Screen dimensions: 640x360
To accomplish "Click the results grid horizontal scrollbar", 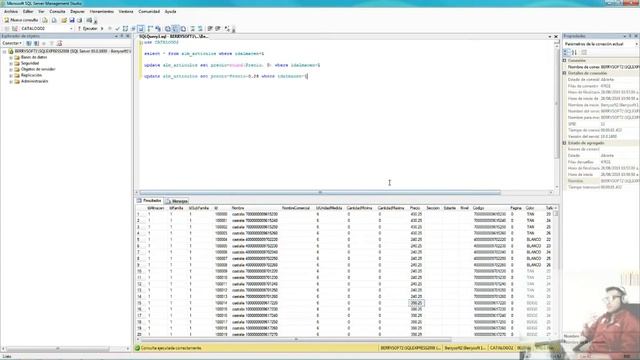I will point(295,339).
